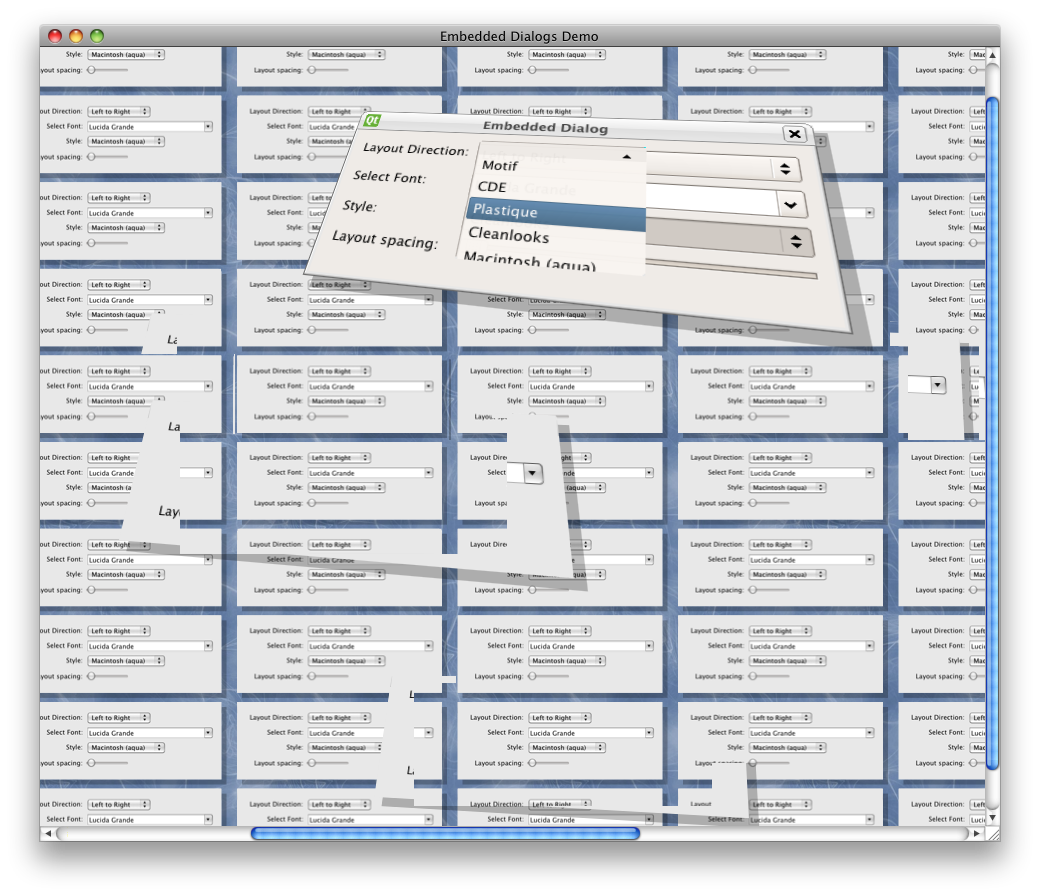Click the horizontal scrollbar's right arrow
This screenshot has width=1040, height=896.
coord(976,834)
